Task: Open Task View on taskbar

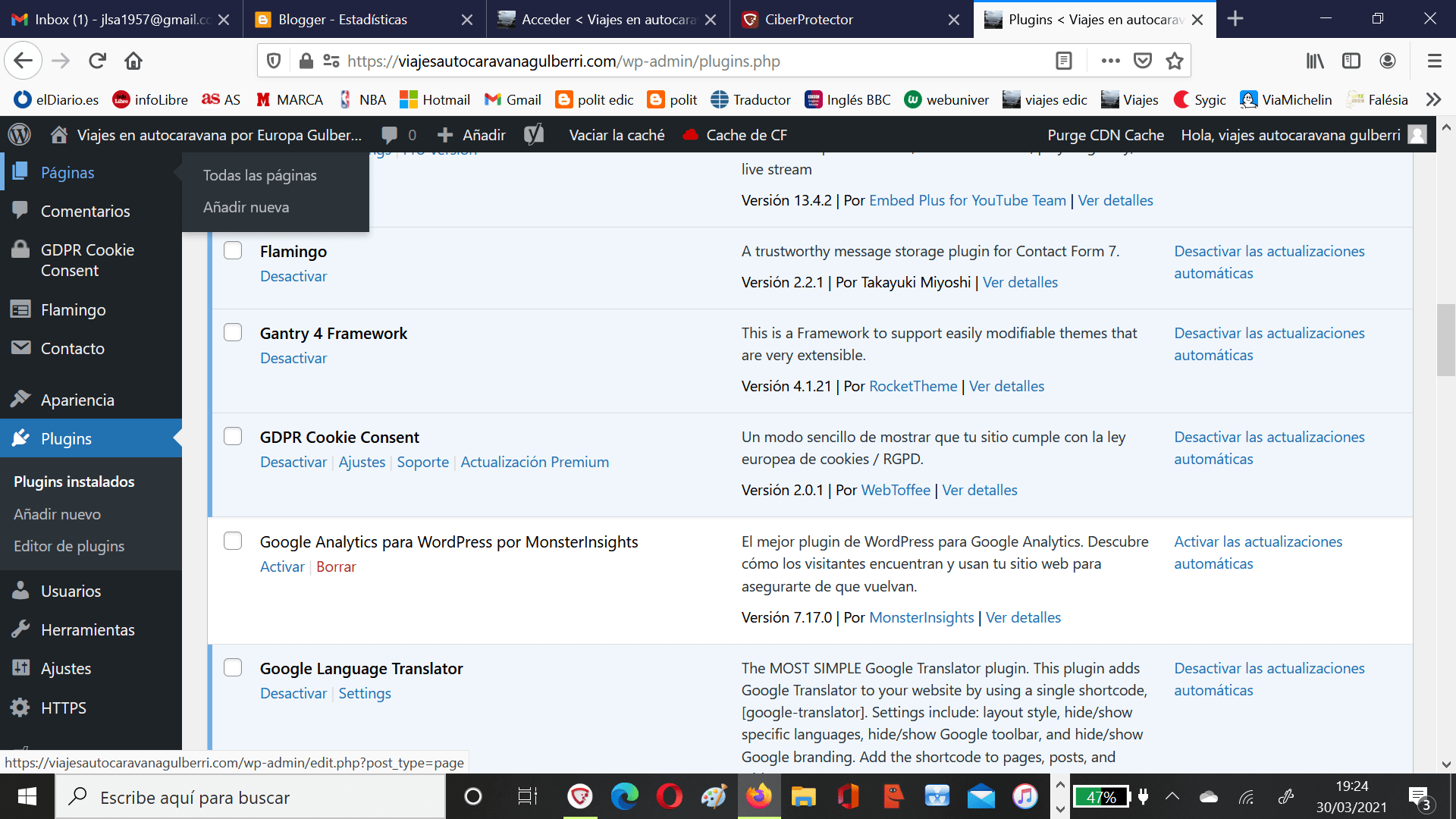Action: point(527,796)
